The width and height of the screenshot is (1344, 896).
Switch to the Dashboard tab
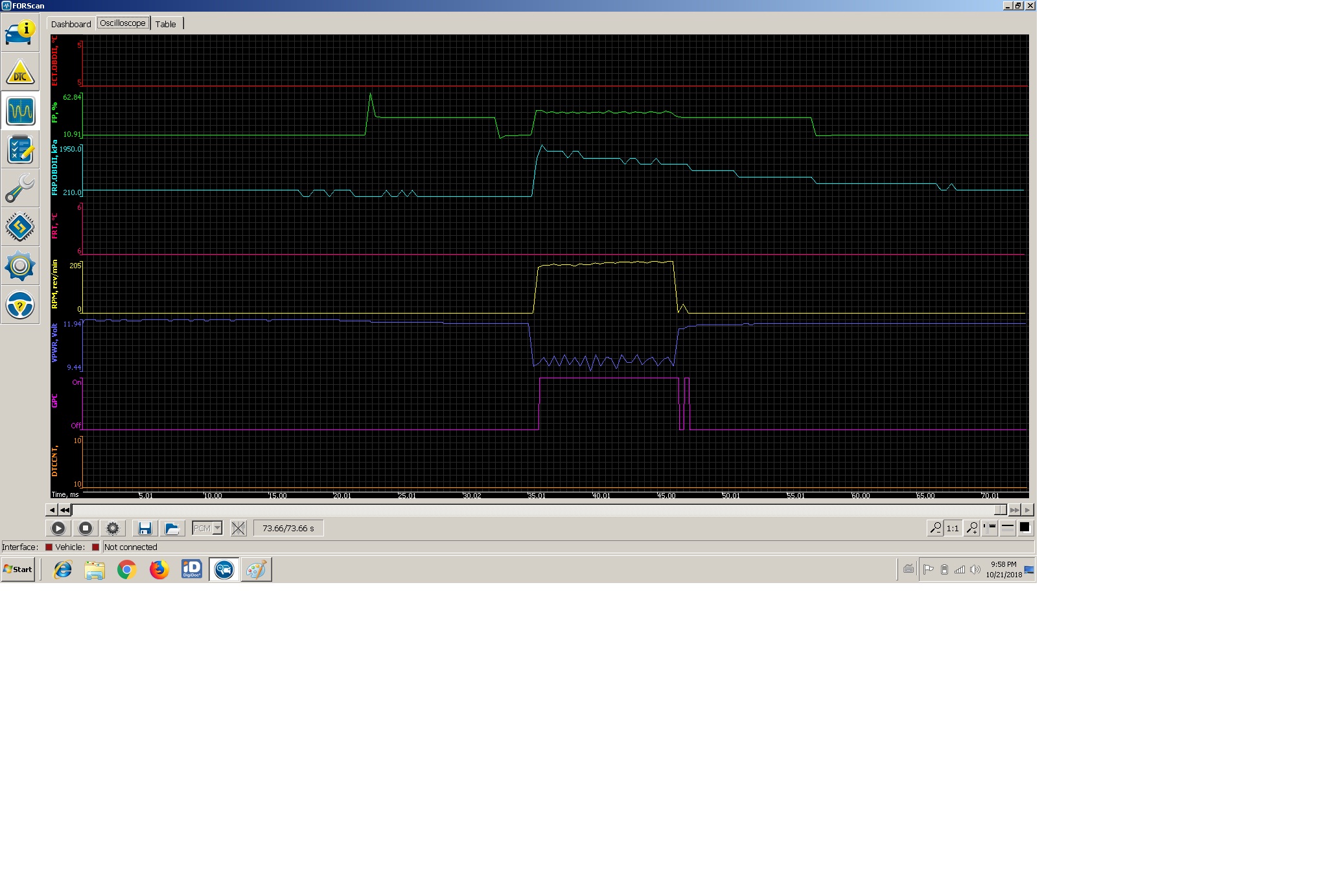pos(71,24)
